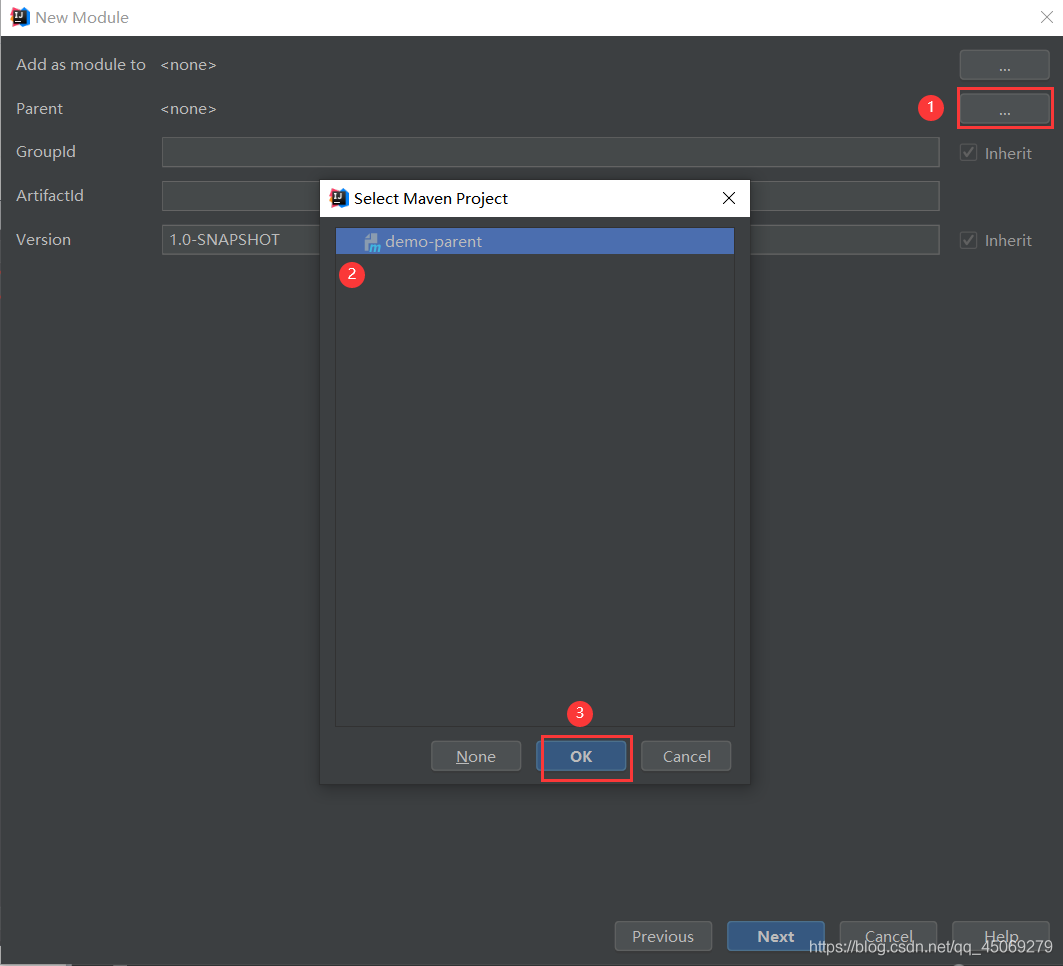Focus the GroupId input field

click(x=550, y=152)
